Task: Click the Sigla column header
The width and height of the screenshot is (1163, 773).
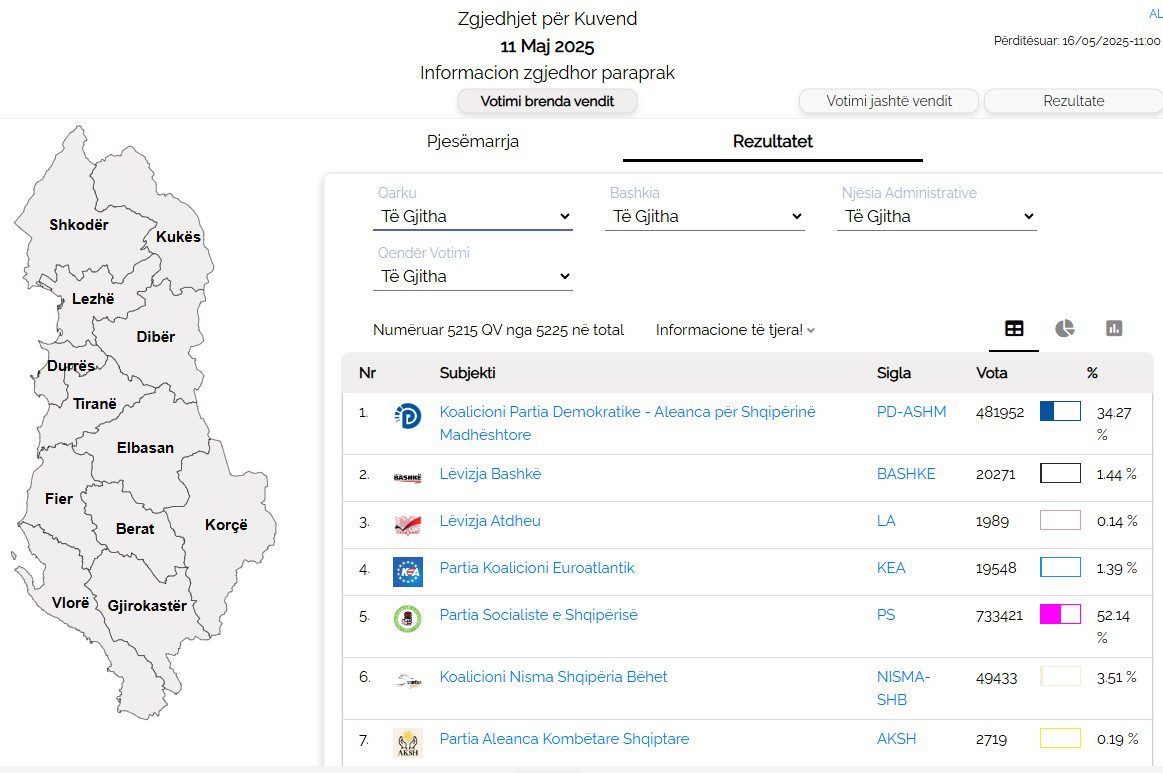Action: 894,373
